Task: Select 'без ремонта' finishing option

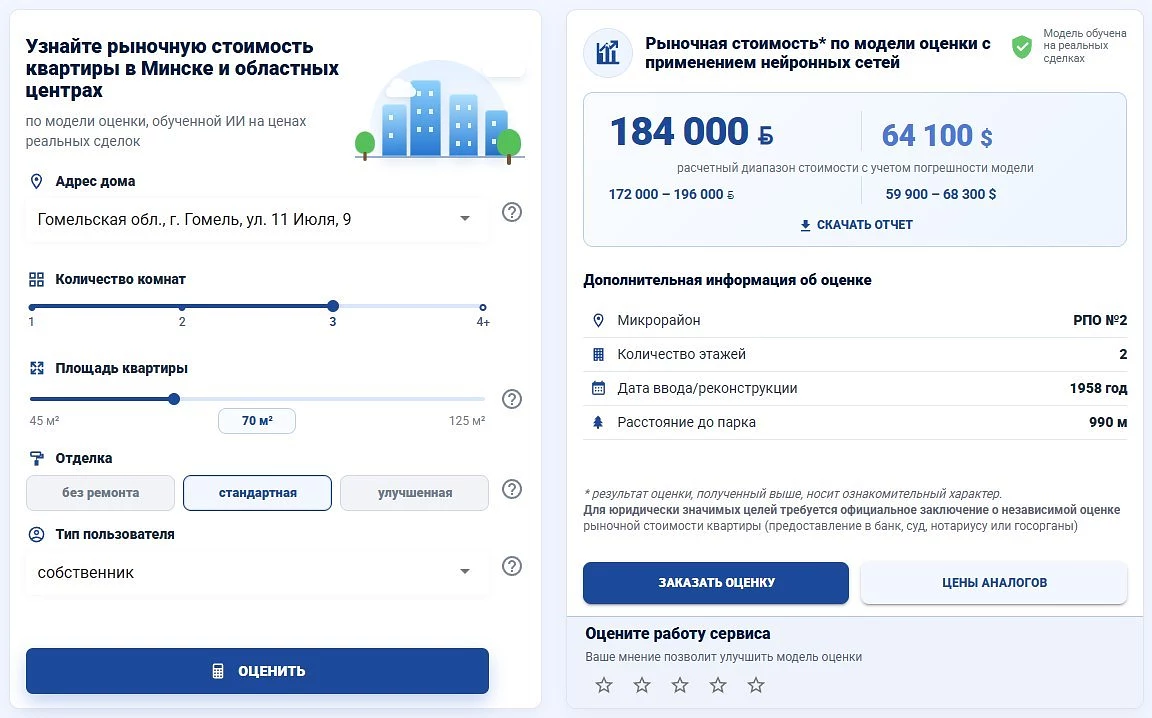Action: [x=101, y=492]
